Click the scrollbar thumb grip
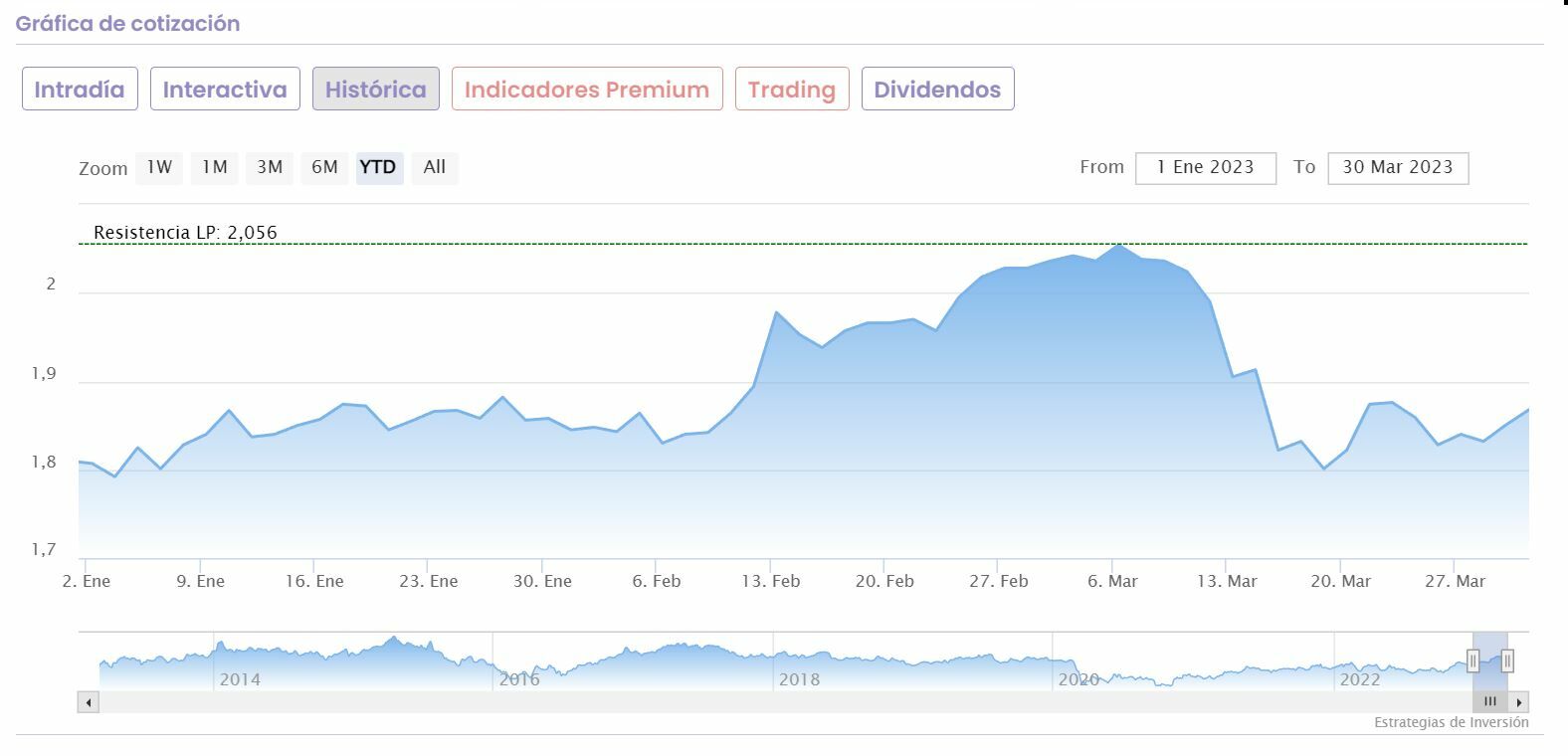 (x=1489, y=702)
